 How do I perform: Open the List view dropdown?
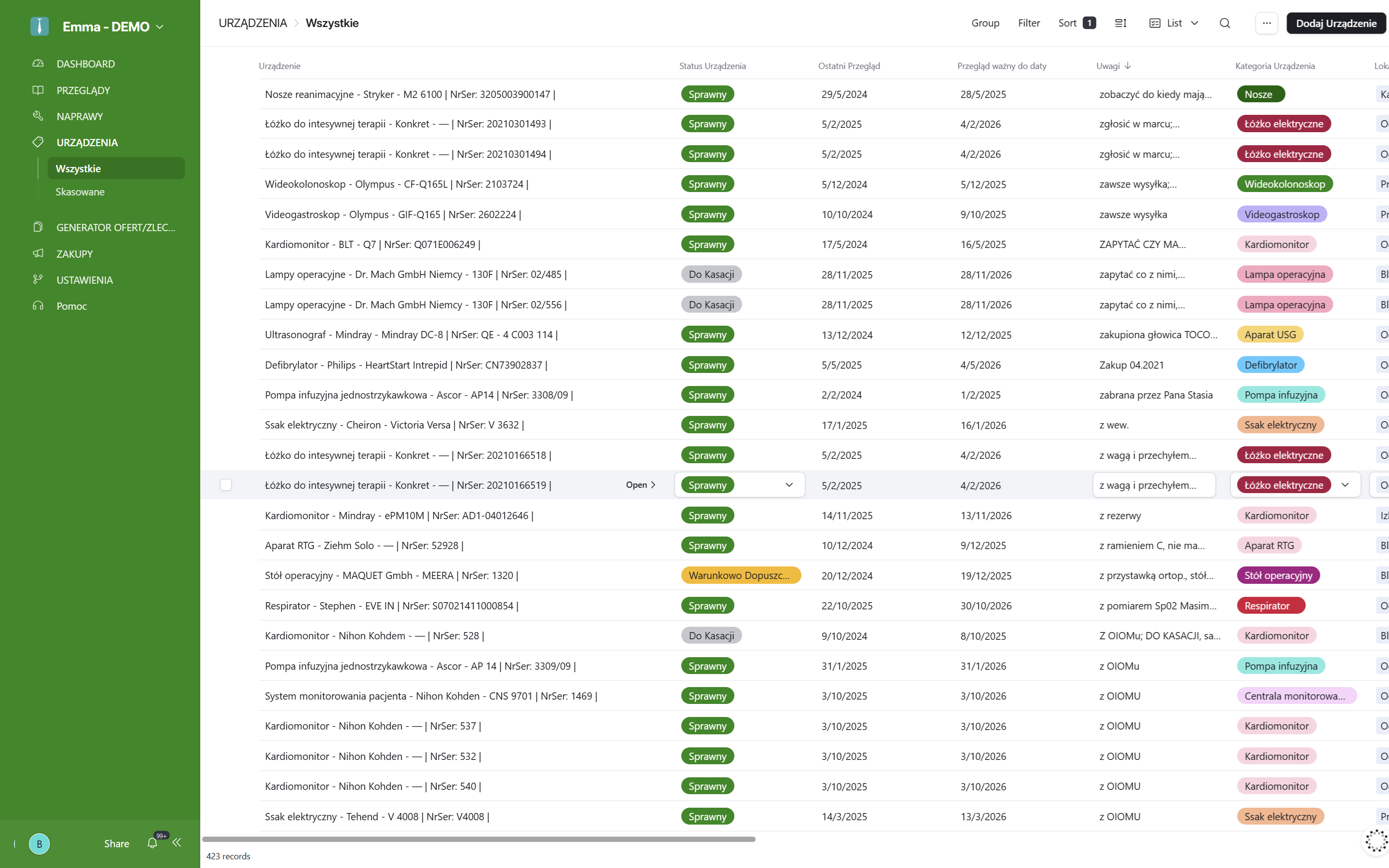tap(1174, 23)
